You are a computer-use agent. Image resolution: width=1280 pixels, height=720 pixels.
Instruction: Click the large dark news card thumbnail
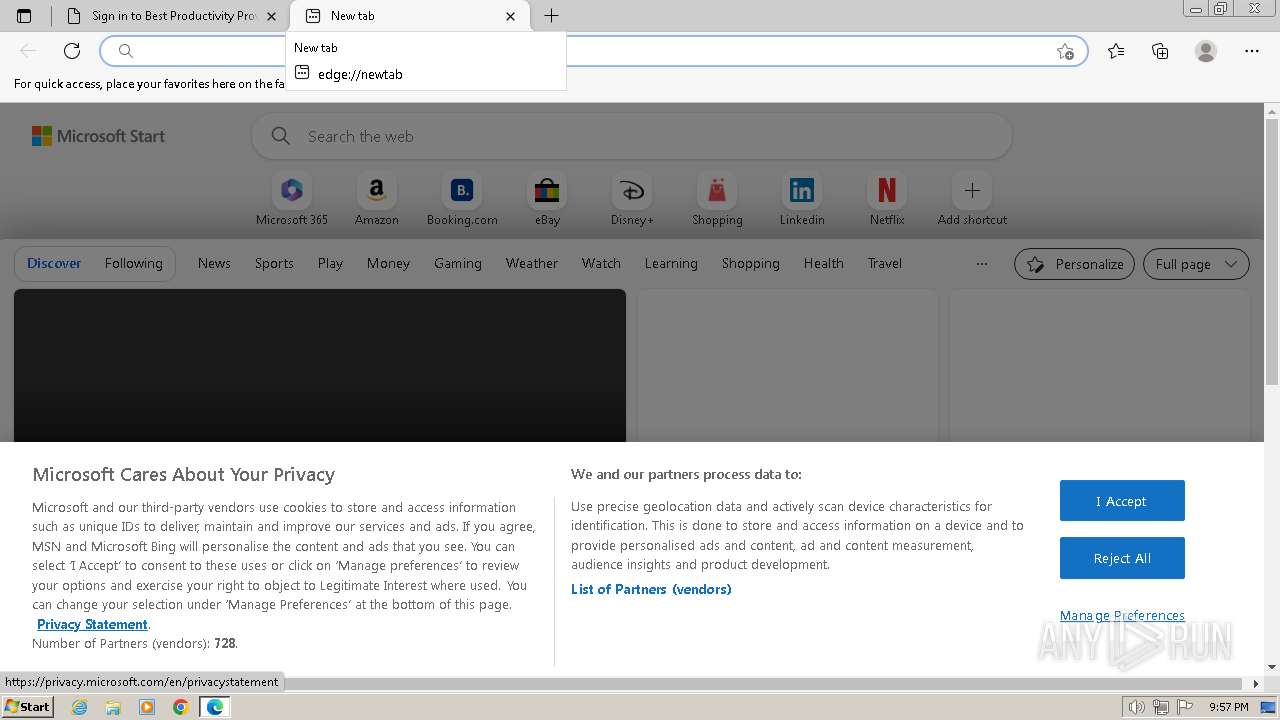(320, 366)
